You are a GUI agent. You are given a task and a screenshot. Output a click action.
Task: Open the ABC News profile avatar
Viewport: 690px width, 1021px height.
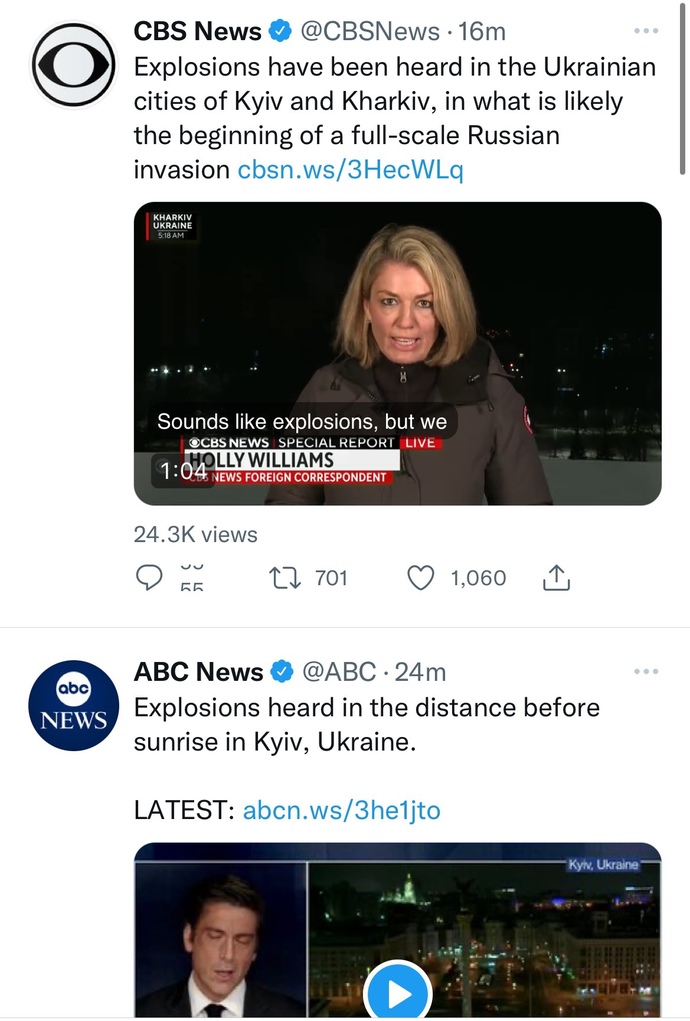click(x=74, y=705)
